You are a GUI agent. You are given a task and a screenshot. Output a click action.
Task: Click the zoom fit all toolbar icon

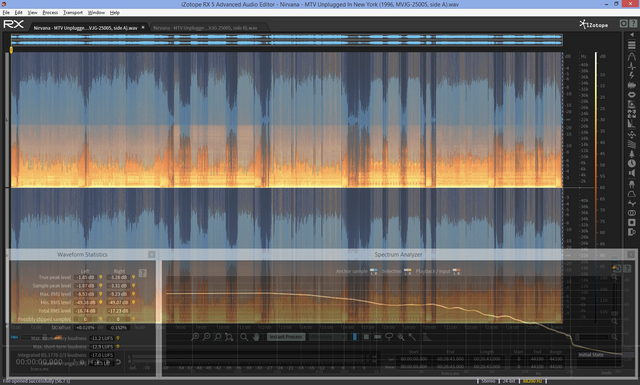tap(229, 337)
